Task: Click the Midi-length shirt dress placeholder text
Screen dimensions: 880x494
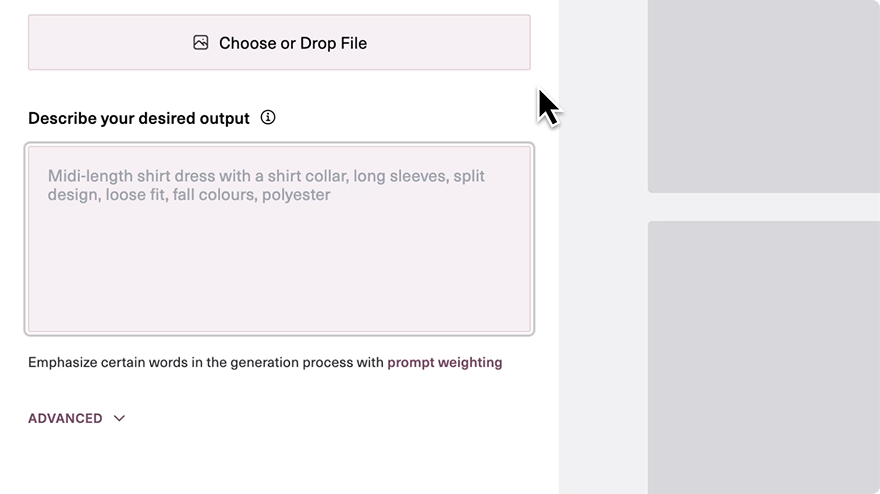Action: coord(266,185)
